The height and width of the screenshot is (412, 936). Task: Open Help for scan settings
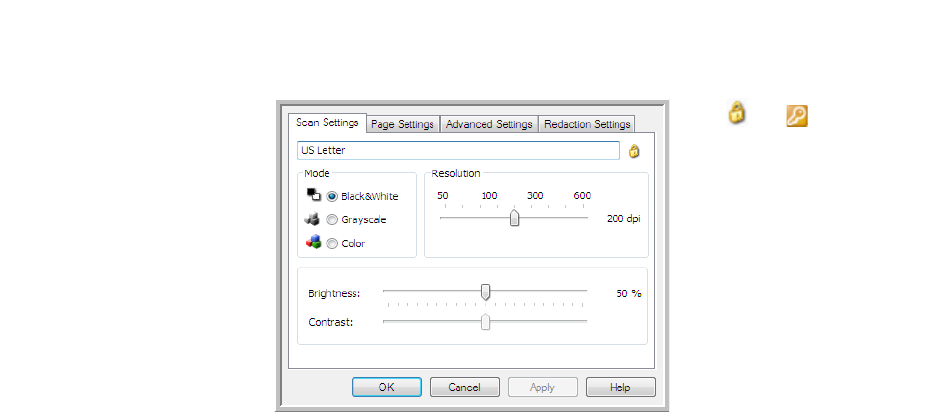click(x=620, y=387)
